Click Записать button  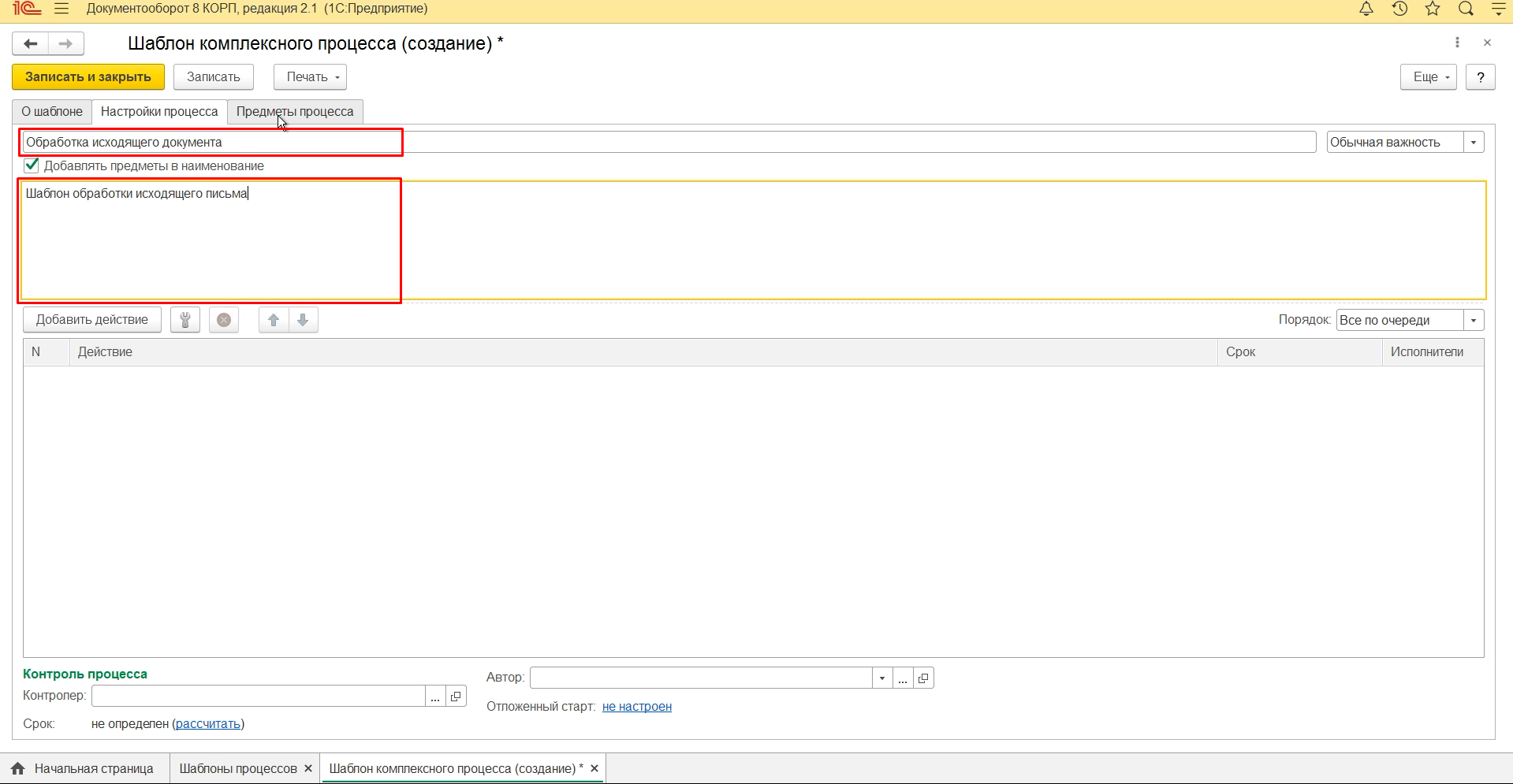(214, 77)
